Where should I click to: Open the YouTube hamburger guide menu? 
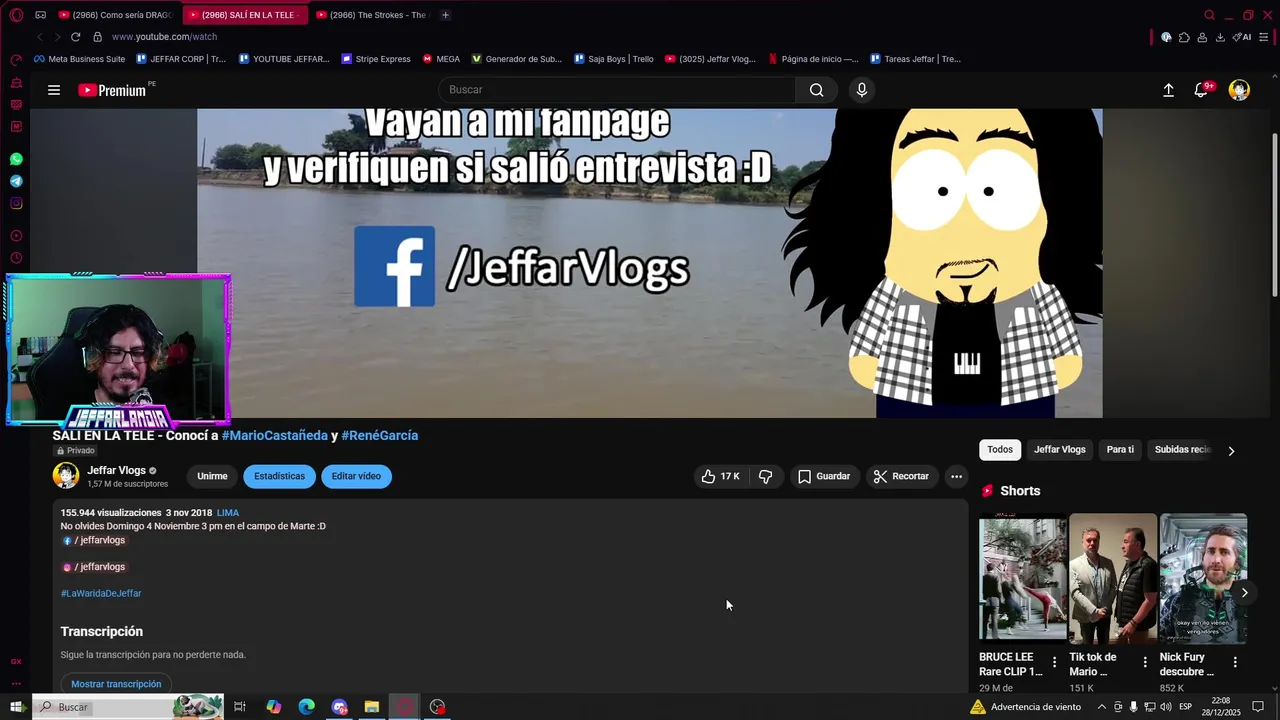[x=54, y=90]
